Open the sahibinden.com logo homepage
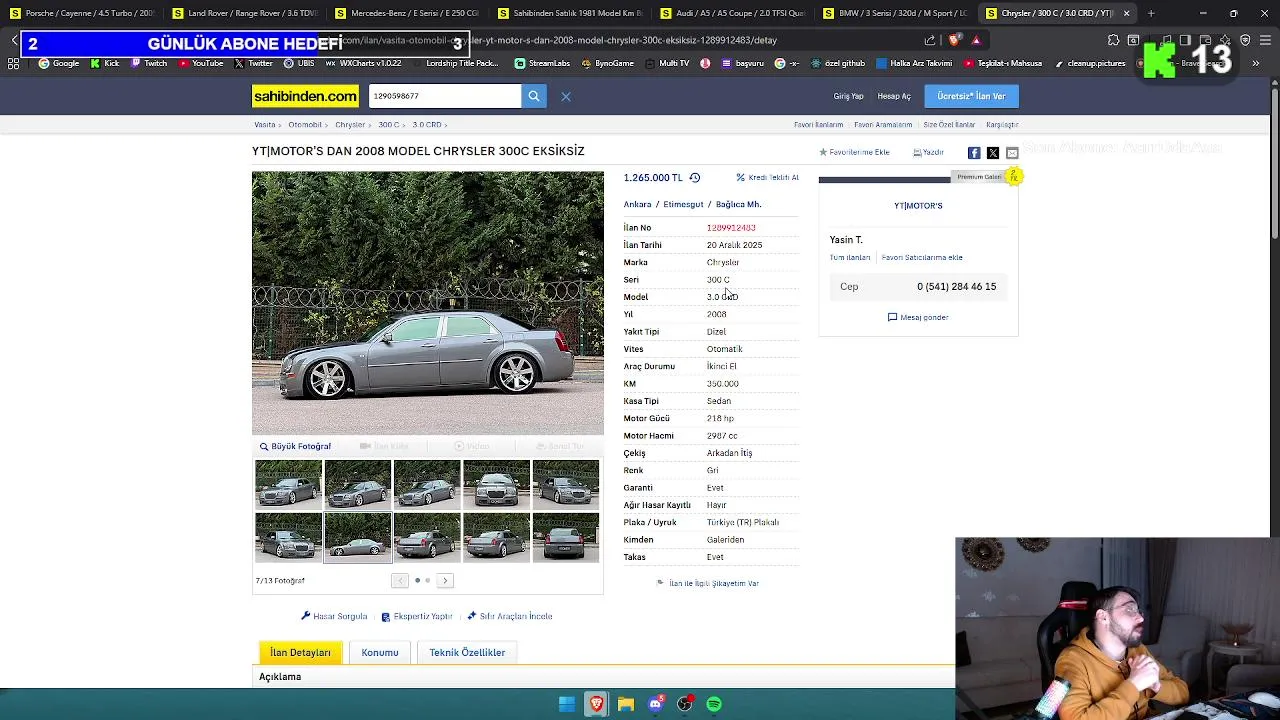This screenshot has height=720, width=1280. 305,96
